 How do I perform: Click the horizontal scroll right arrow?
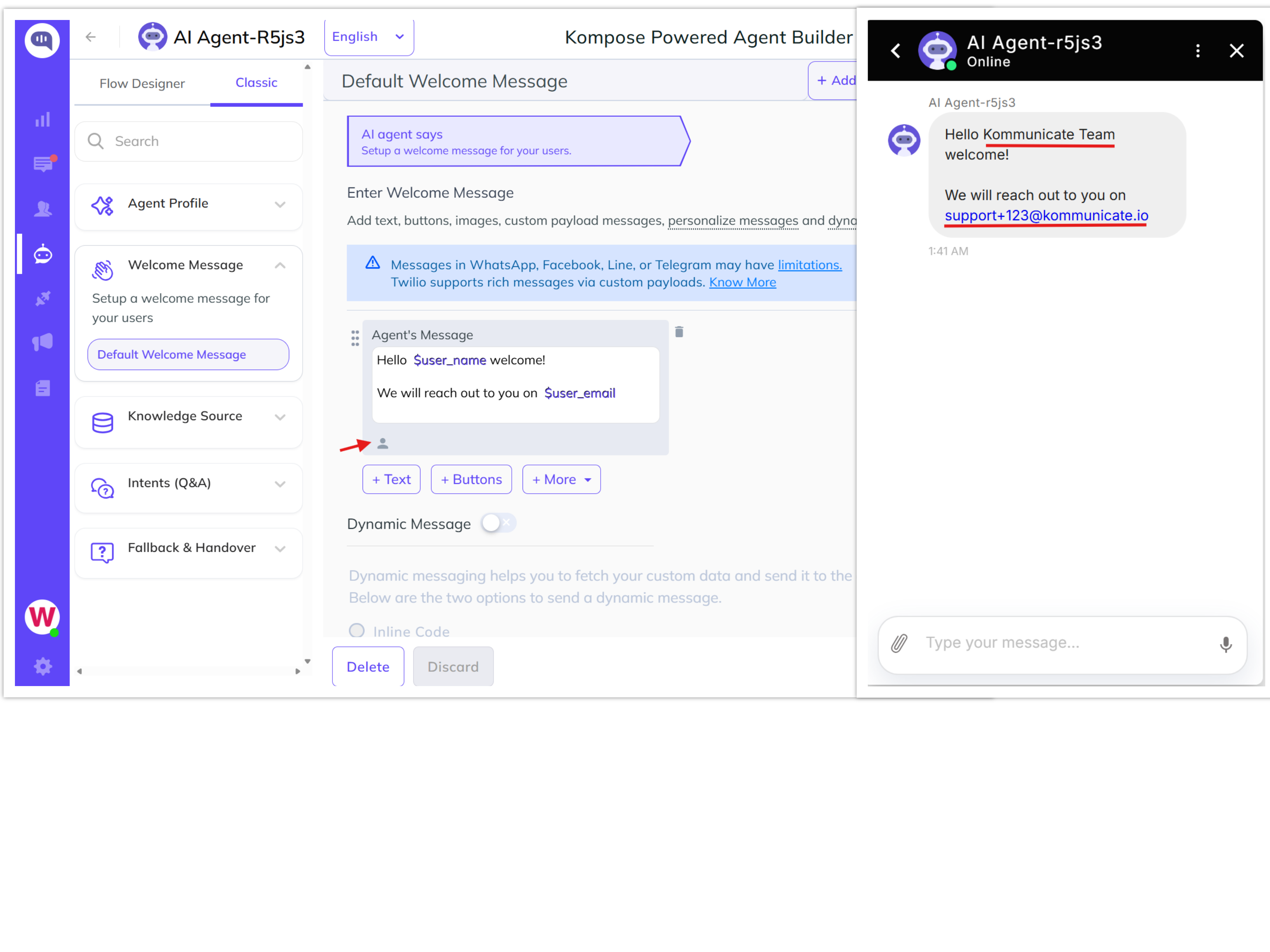coord(297,671)
